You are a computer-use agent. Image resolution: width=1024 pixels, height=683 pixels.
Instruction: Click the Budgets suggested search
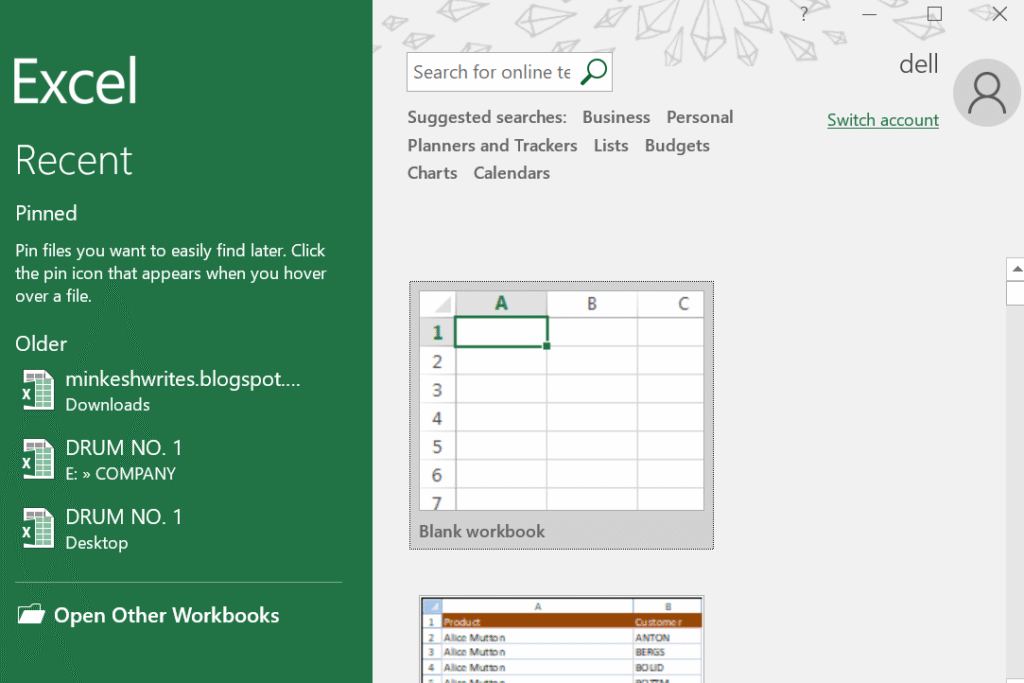pyautogui.click(x=677, y=145)
